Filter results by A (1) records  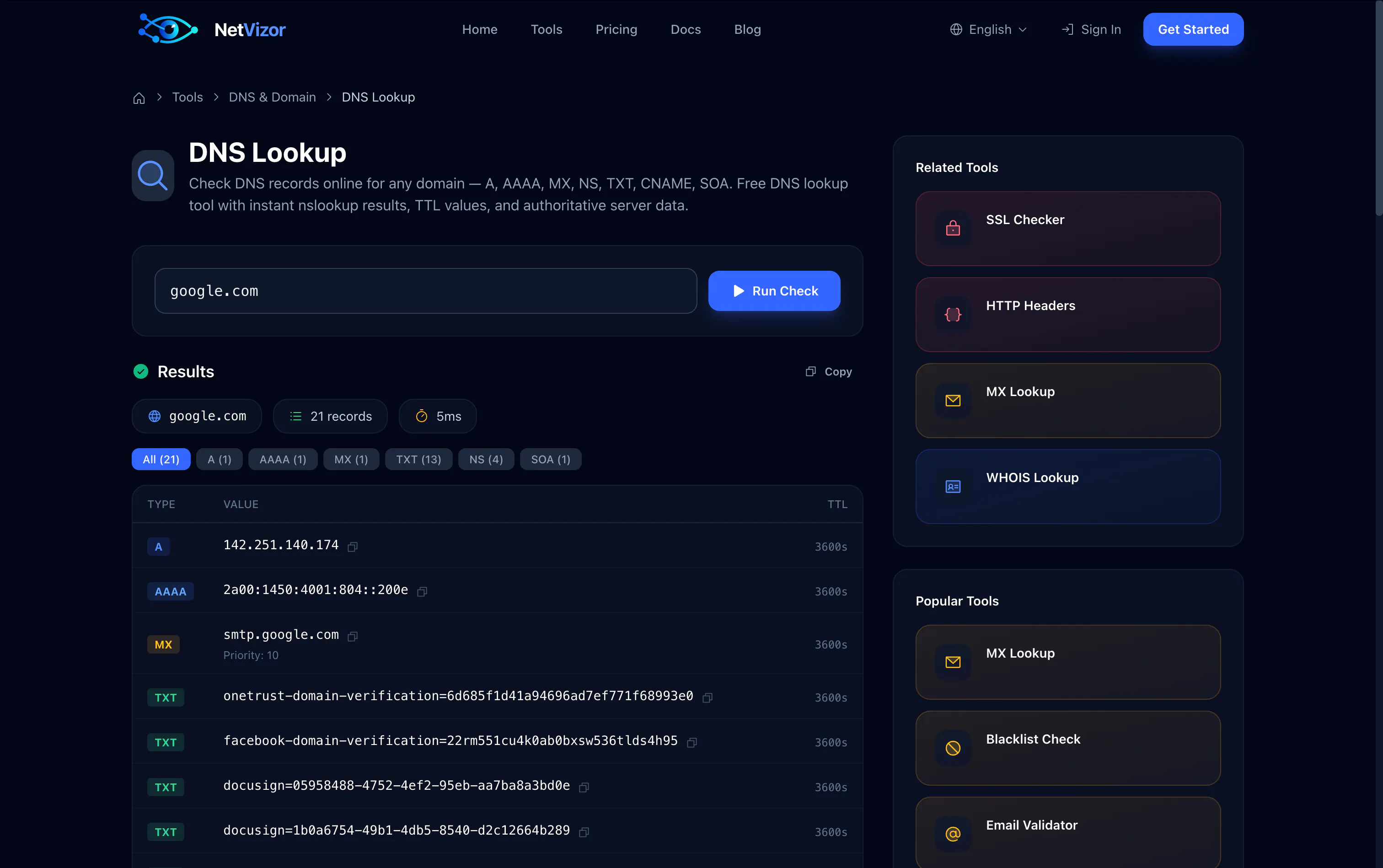coord(220,459)
